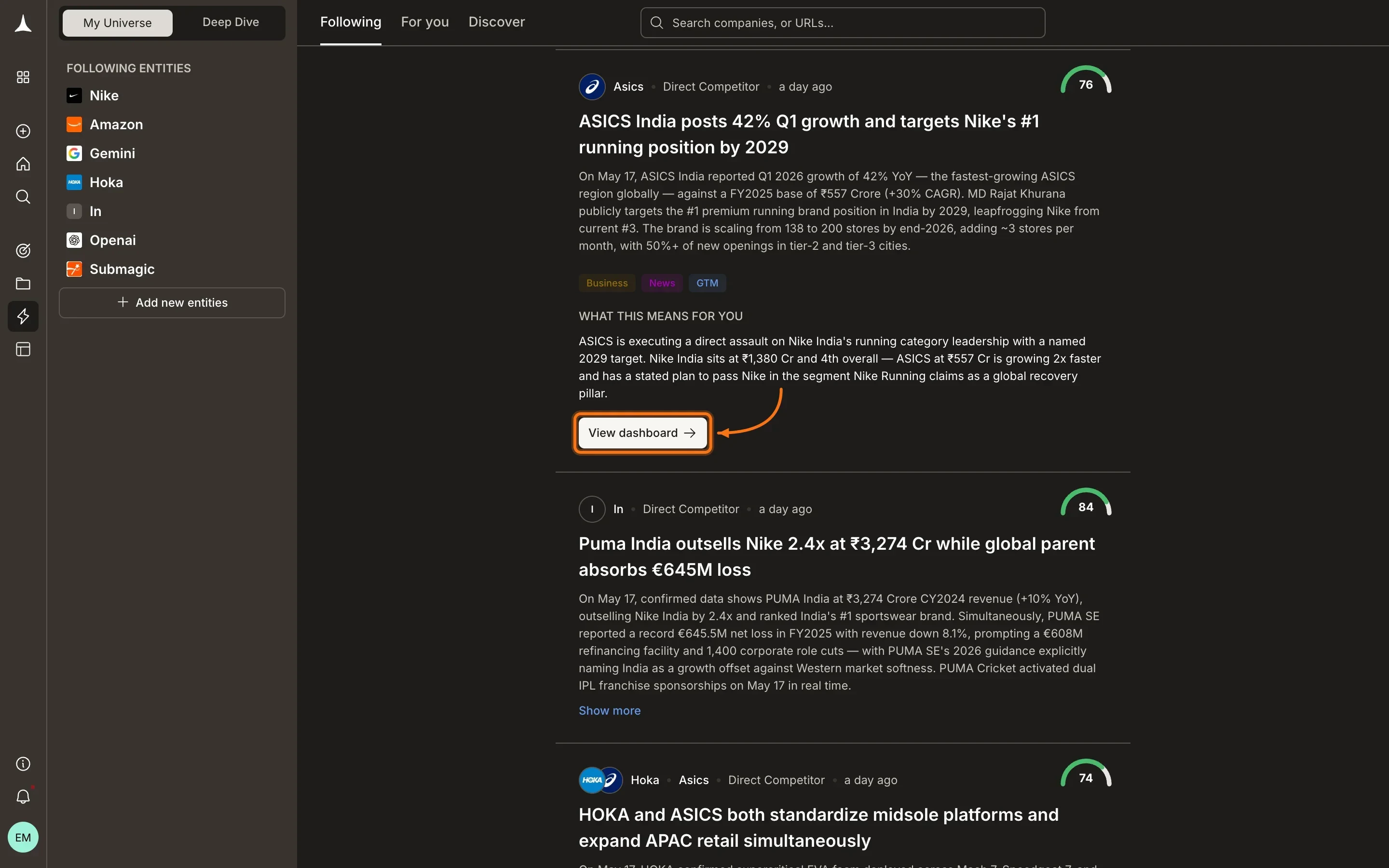Open the For you tab
This screenshot has width=1389, height=868.
click(425, 22)
